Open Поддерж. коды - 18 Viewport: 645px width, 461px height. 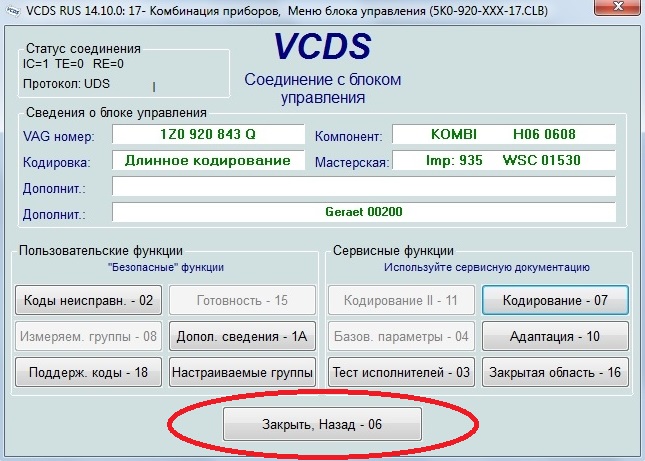click(88, 372)
